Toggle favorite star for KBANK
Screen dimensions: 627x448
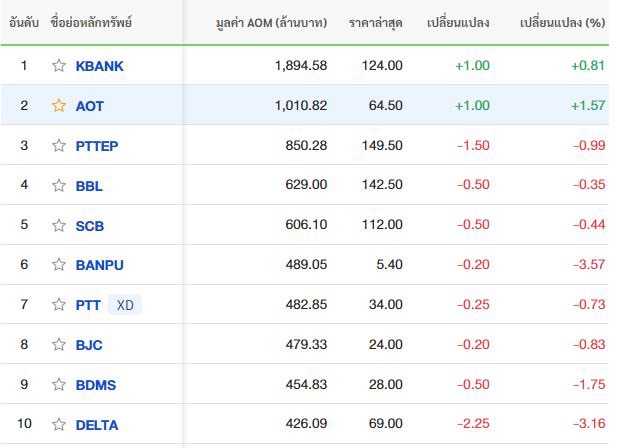[59, 65]
